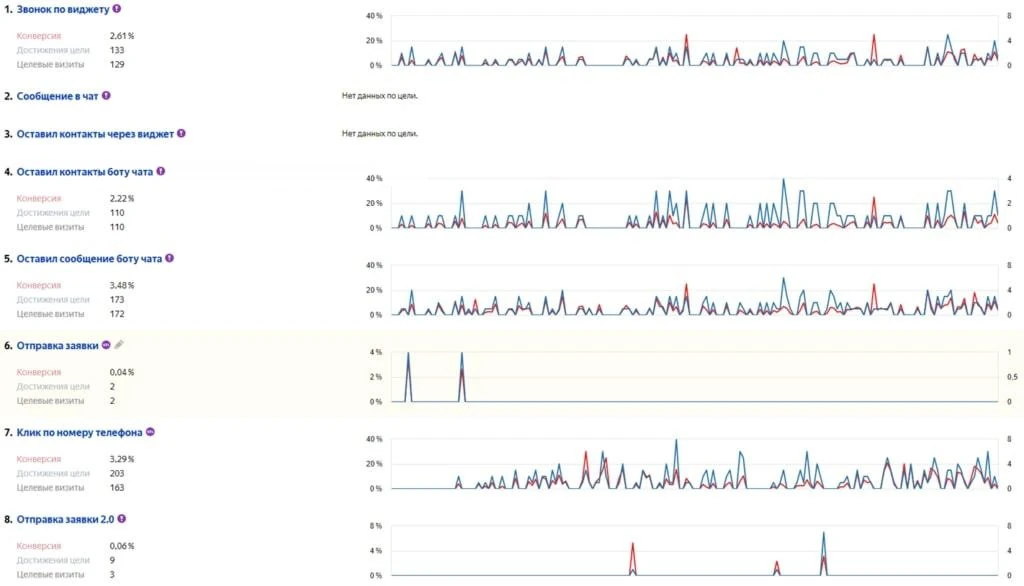Screen dimensions: 1024x586
Task: Click purple badge icon next to 'Отправка заявки'
Action: coord(106,345)
